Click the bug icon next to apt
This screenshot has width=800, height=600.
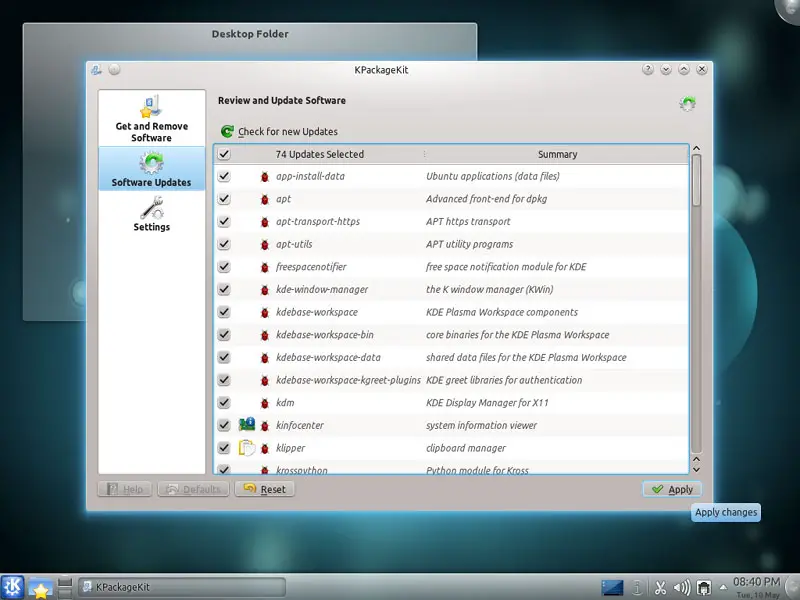pos(264,199)
